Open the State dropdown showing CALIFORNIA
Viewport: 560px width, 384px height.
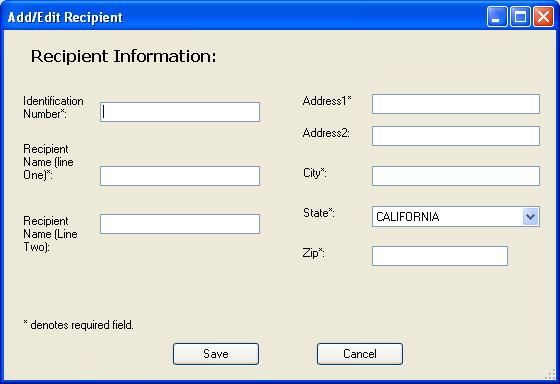pyautogui.click(x=456, y=216)
